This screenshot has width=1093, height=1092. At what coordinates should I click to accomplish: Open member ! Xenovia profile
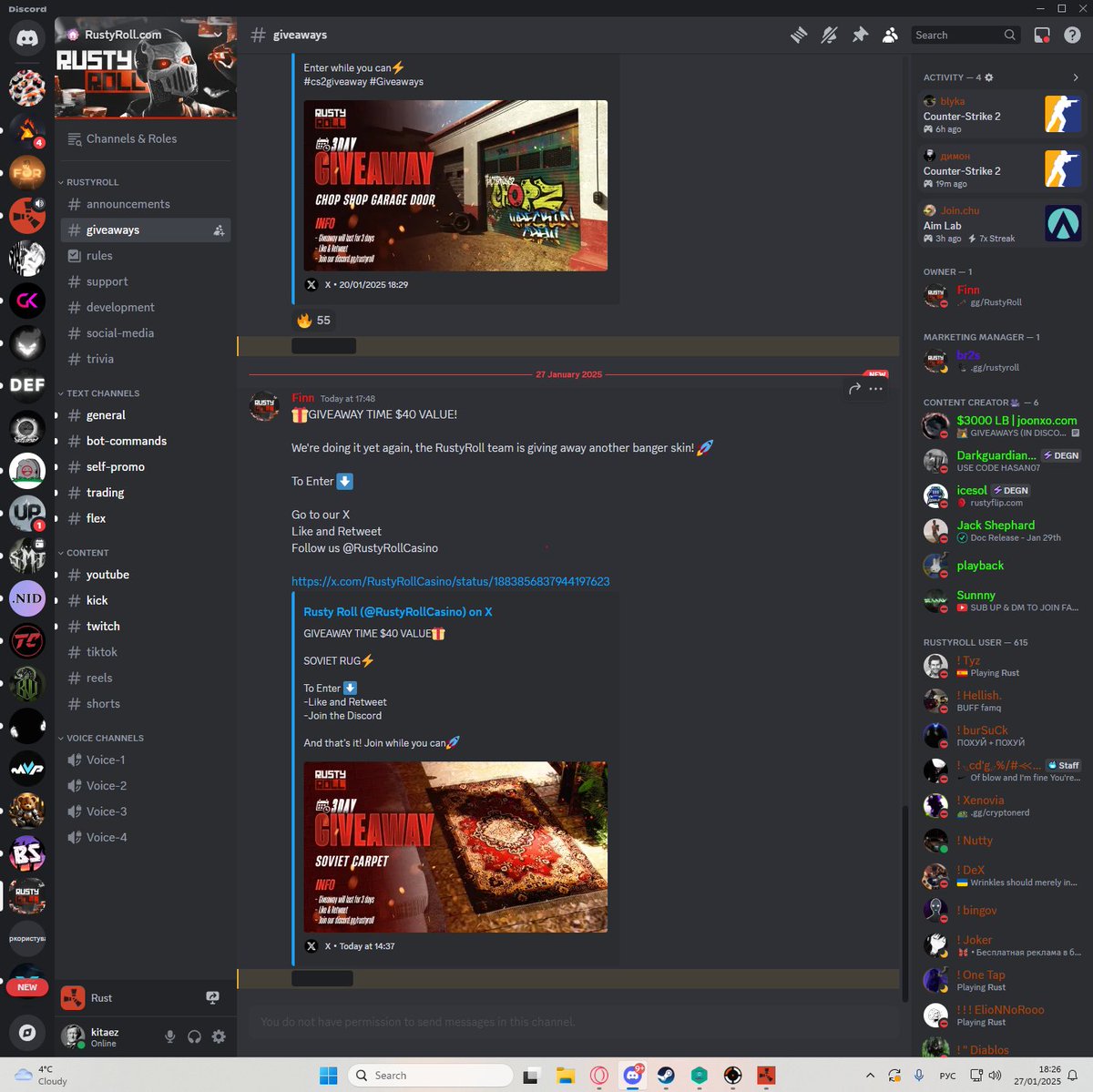click(1002, 806)
